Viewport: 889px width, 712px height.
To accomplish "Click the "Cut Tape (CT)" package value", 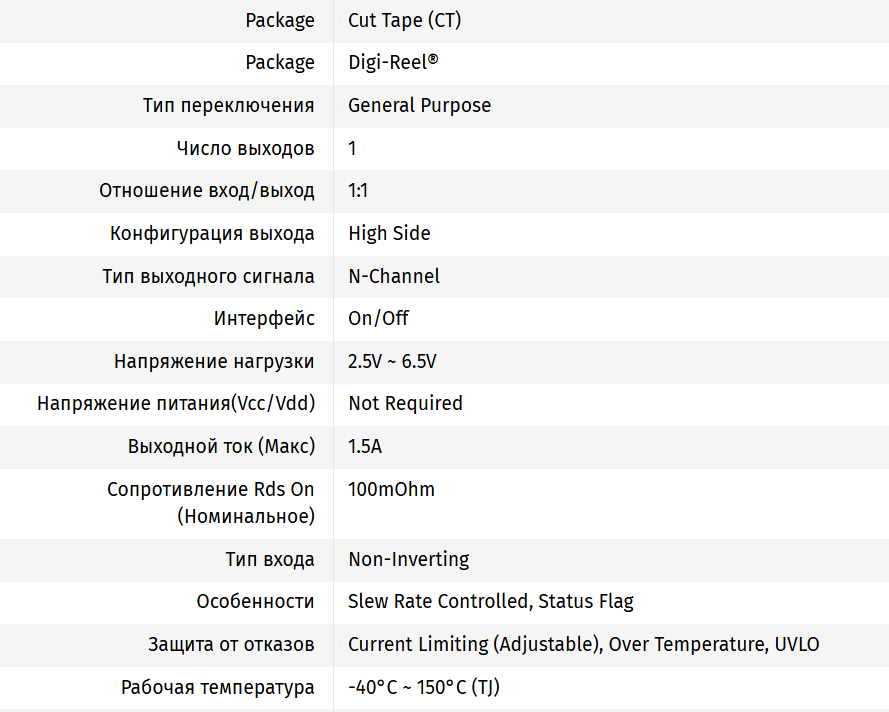I will point(404,20).
